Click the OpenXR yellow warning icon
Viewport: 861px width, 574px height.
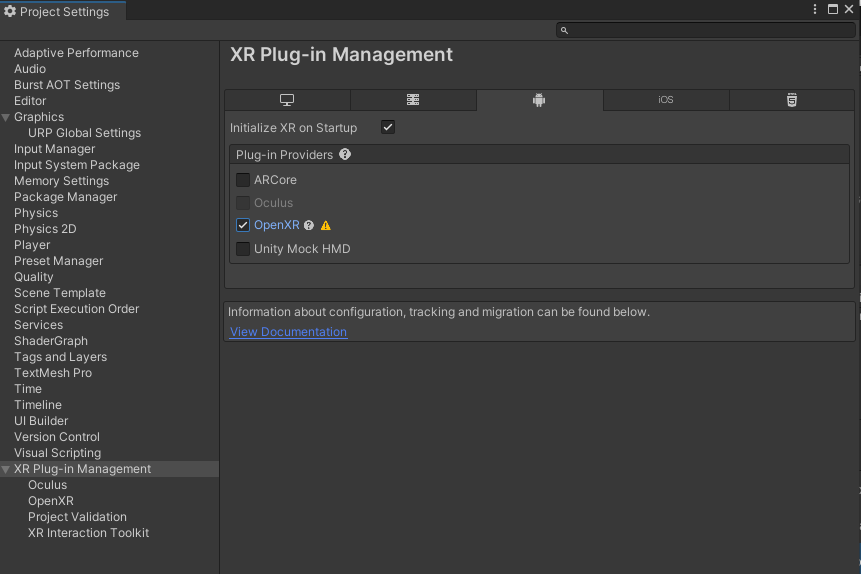click(x=326, y=225)
